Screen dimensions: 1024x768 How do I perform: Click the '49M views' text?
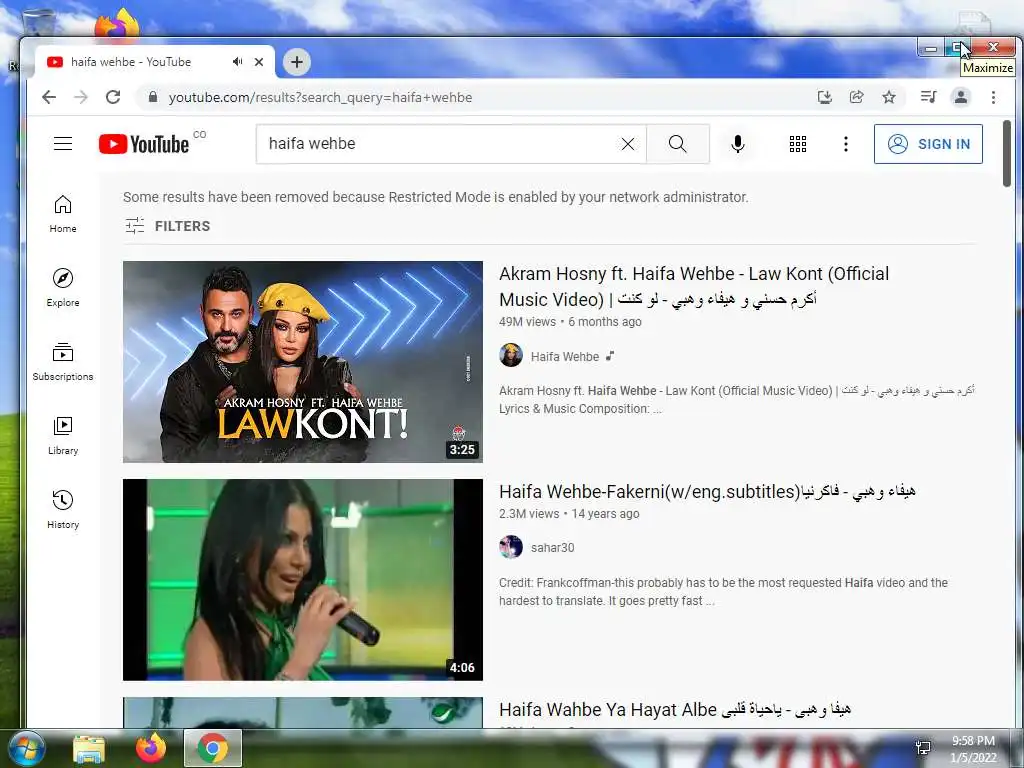528,322
